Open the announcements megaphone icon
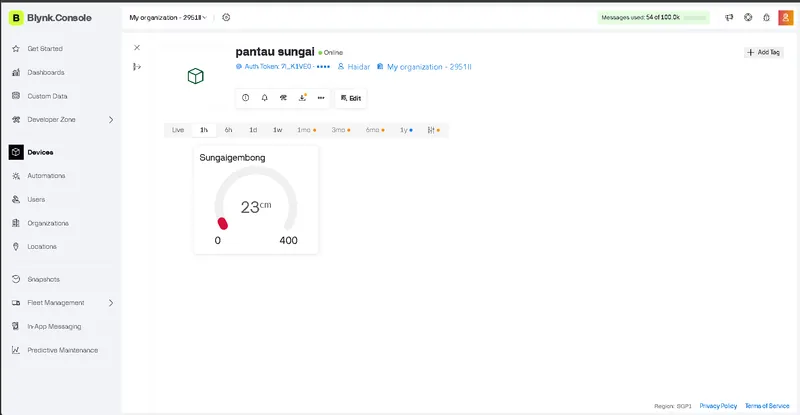This screenshot has height=415, width=800. click(x=729, y=17)
